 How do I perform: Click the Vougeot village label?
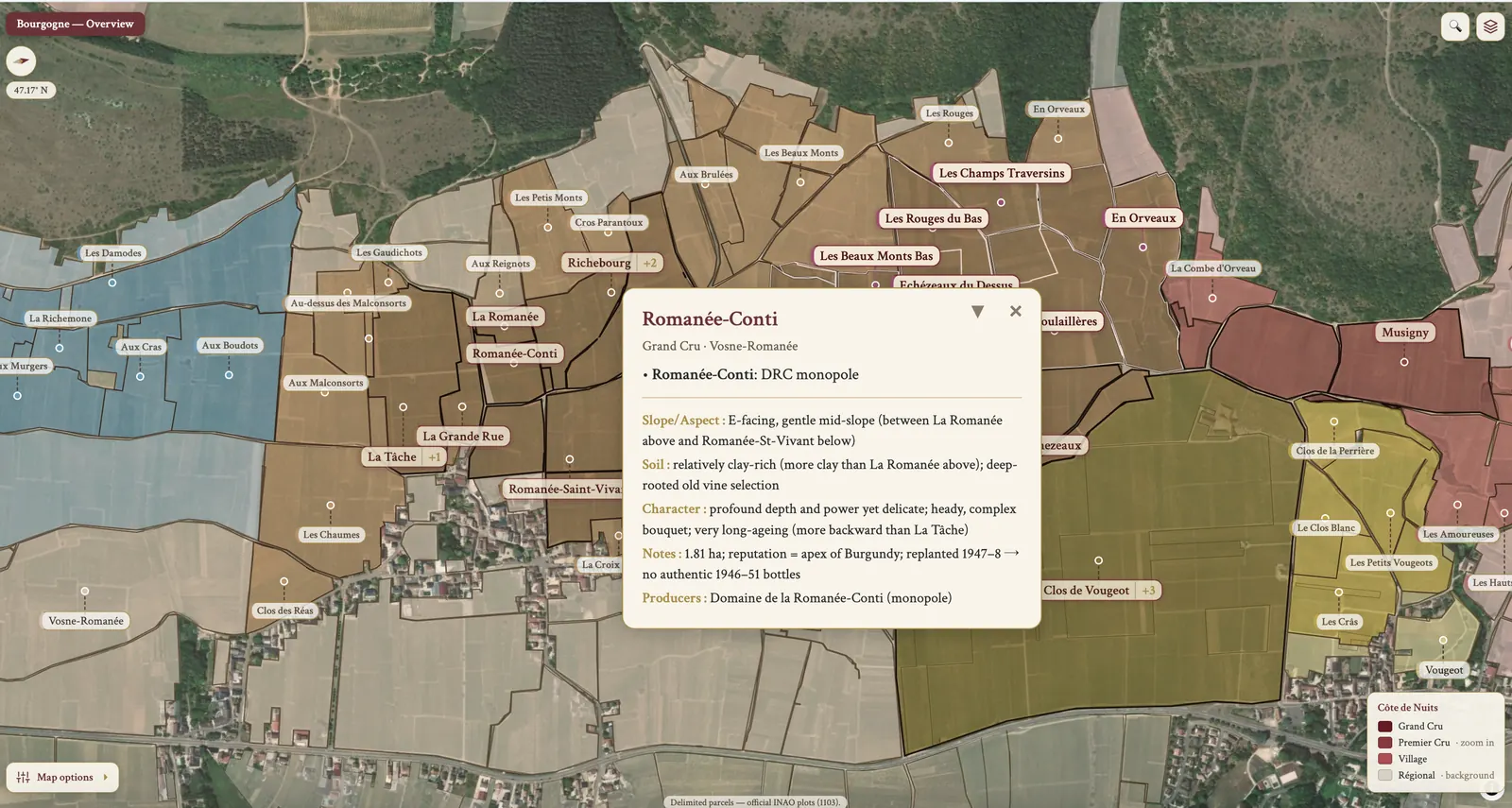click(x=1444, y=670)
